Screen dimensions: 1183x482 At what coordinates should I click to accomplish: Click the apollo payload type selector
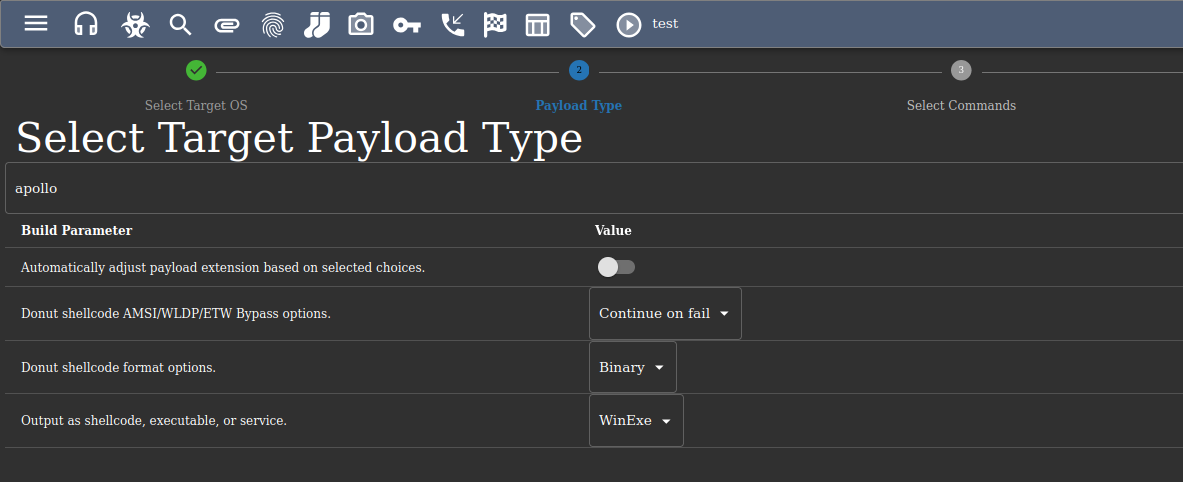594,188
